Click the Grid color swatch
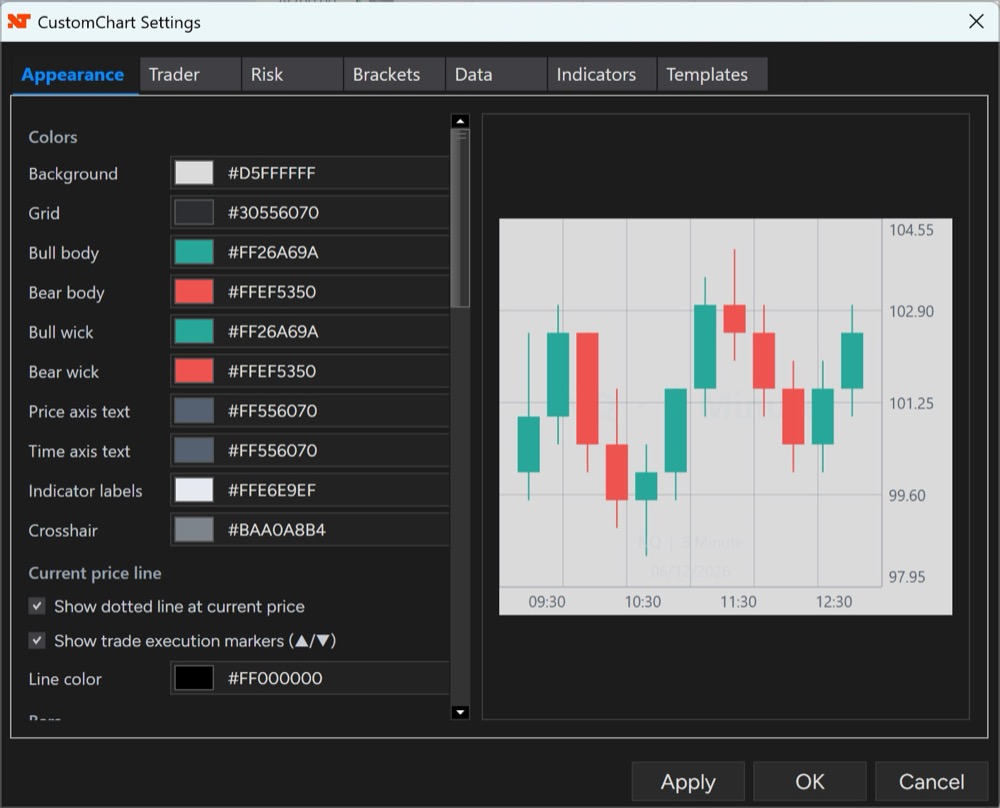The image size is (1000, 808). [x=194, y=212]
